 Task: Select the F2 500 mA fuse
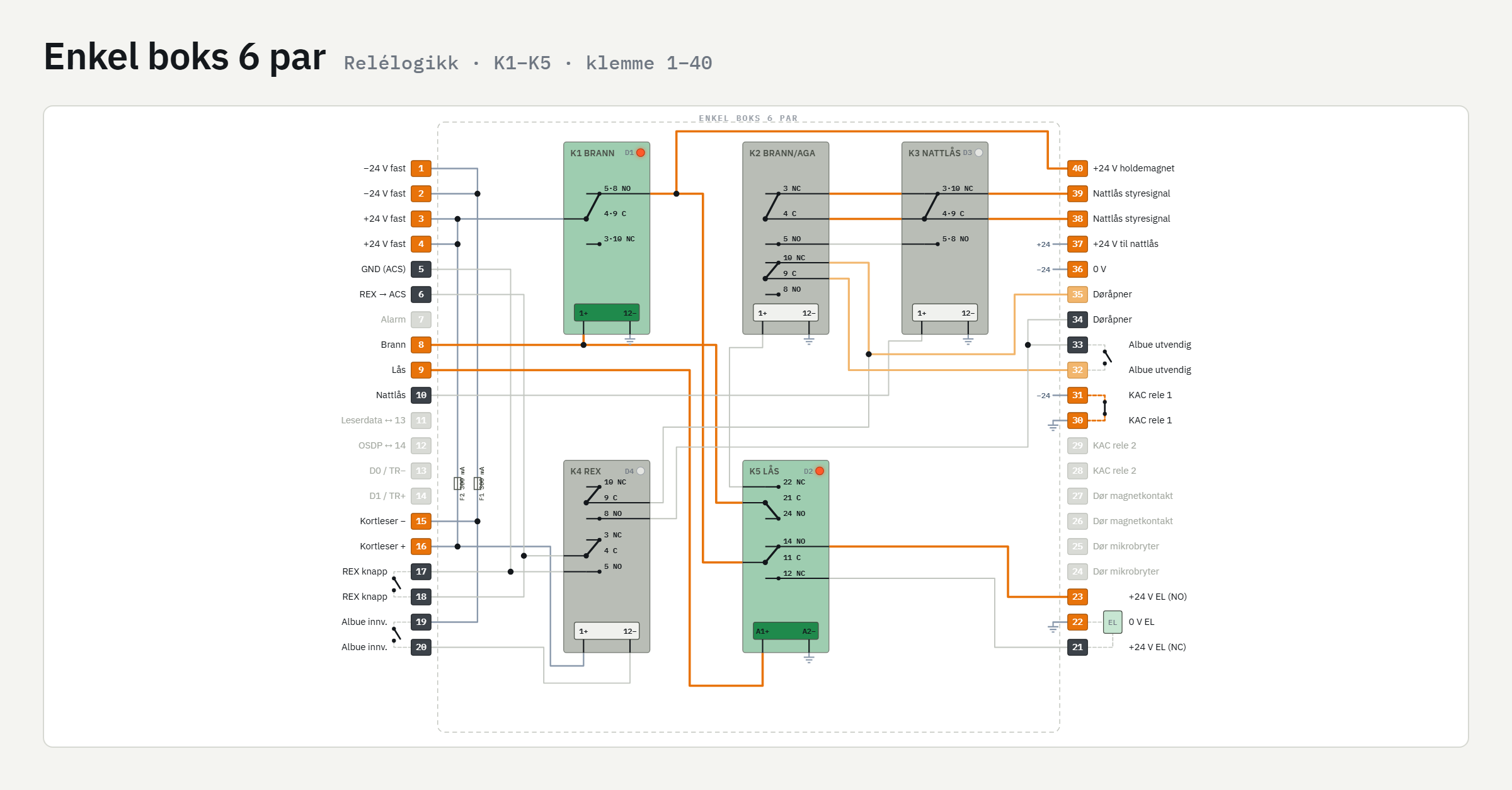coord(458,484)
